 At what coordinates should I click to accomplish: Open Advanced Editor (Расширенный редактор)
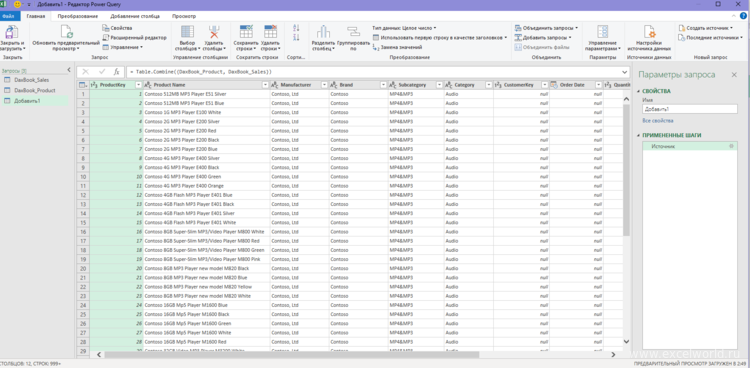click(x=134, y=37)
